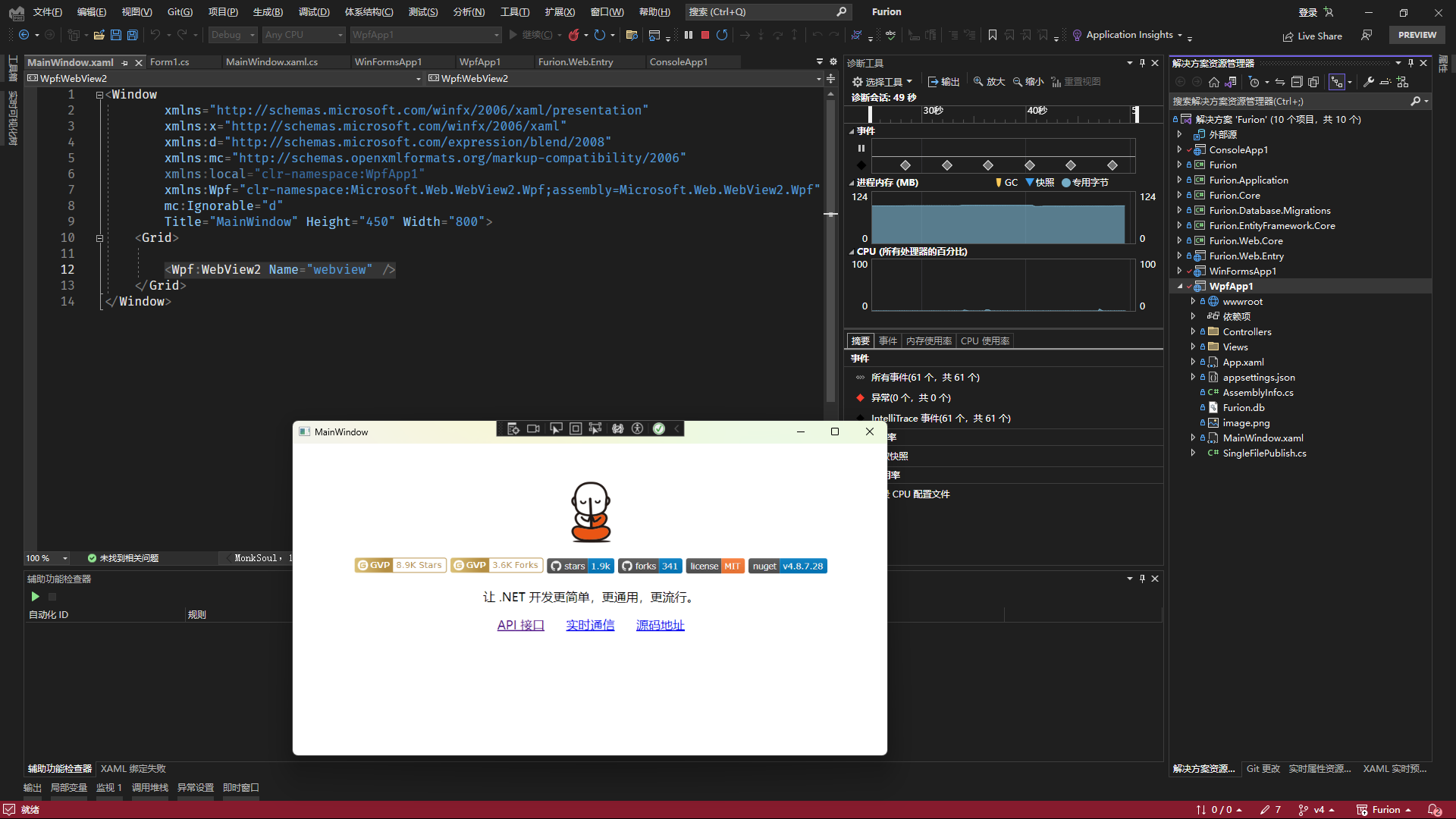Click the Save All icon in toolbar
The image size is (1456, 819).
click(x=133, y=35)
